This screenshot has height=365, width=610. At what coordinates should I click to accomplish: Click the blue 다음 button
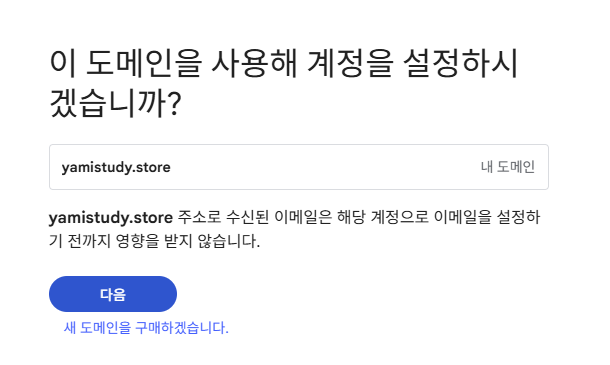(113, 294)
